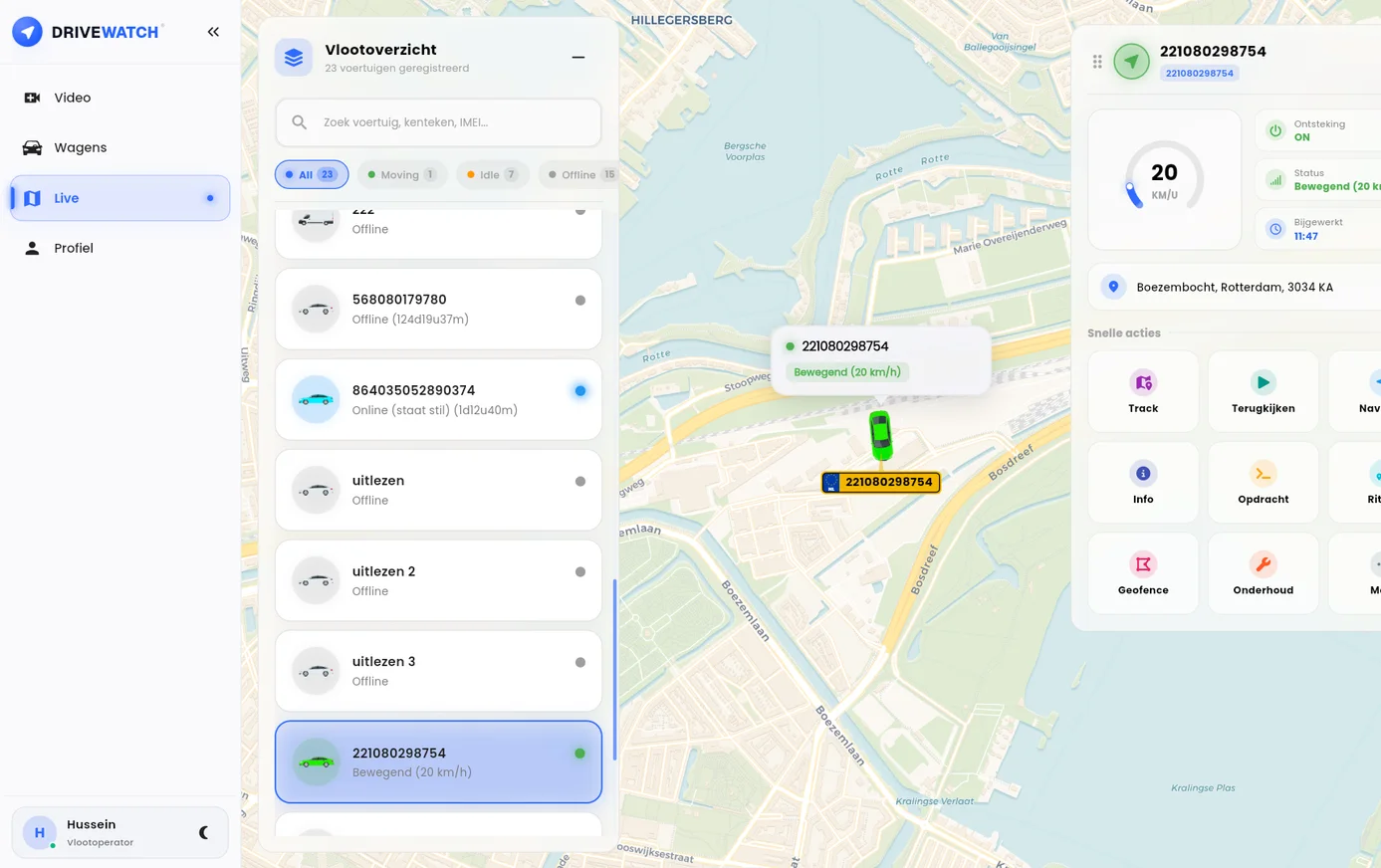Click the location pin icon

click(x=1113, y=287)
